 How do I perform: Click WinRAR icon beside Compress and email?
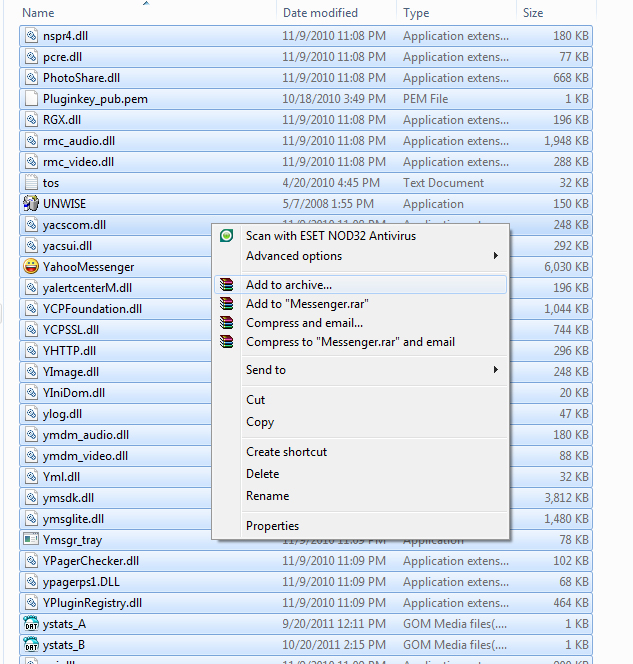point(227,323)
